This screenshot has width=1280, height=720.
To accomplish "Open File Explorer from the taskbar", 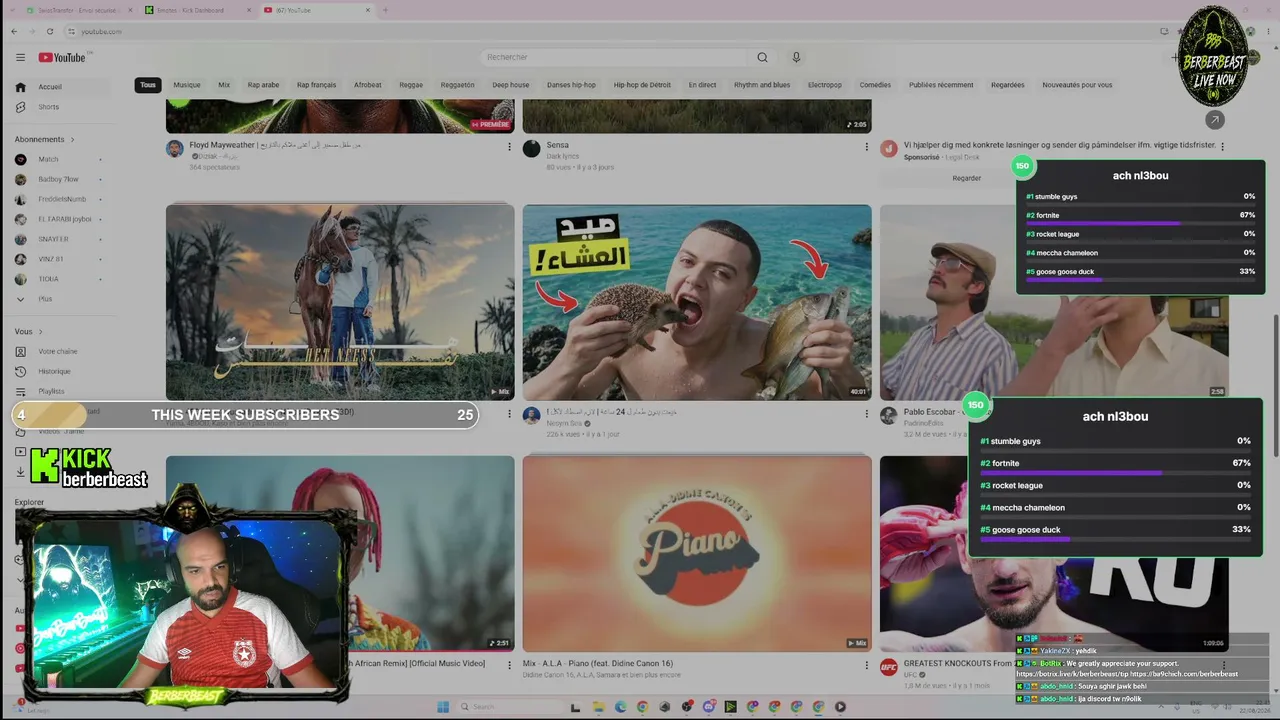I will pos(598,707).
